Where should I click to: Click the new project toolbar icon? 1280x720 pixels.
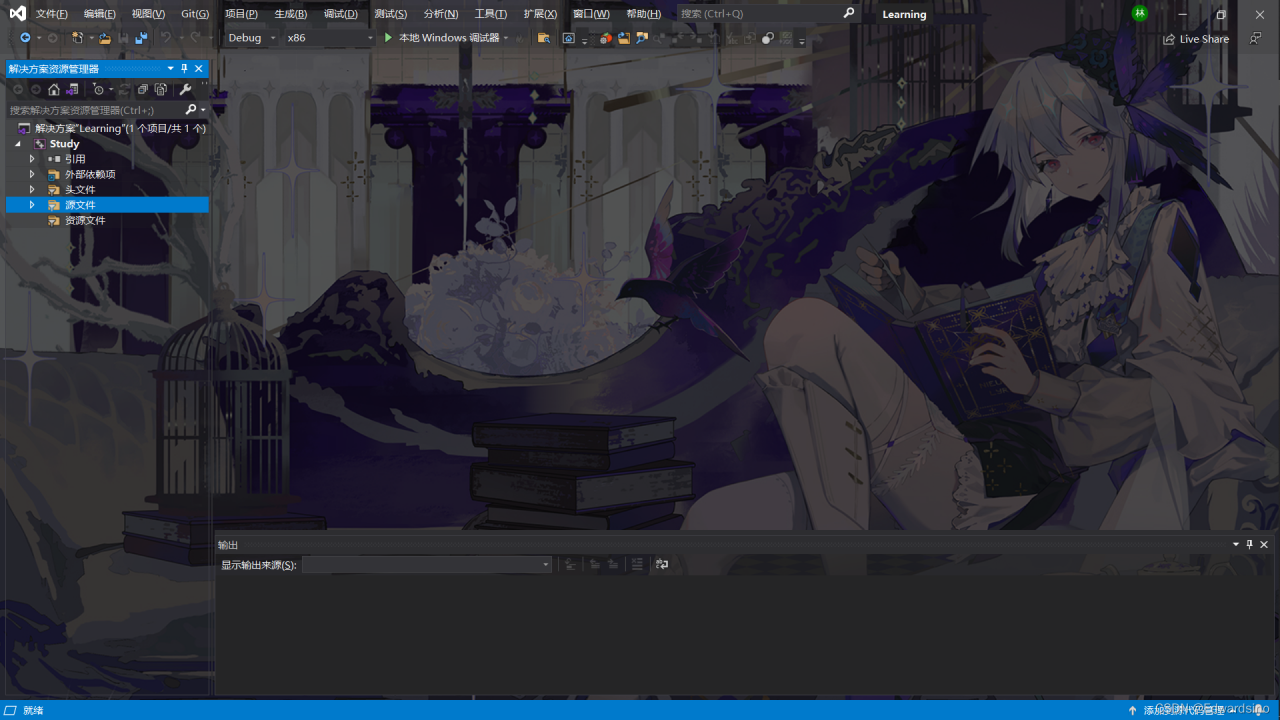coord(77,38)
